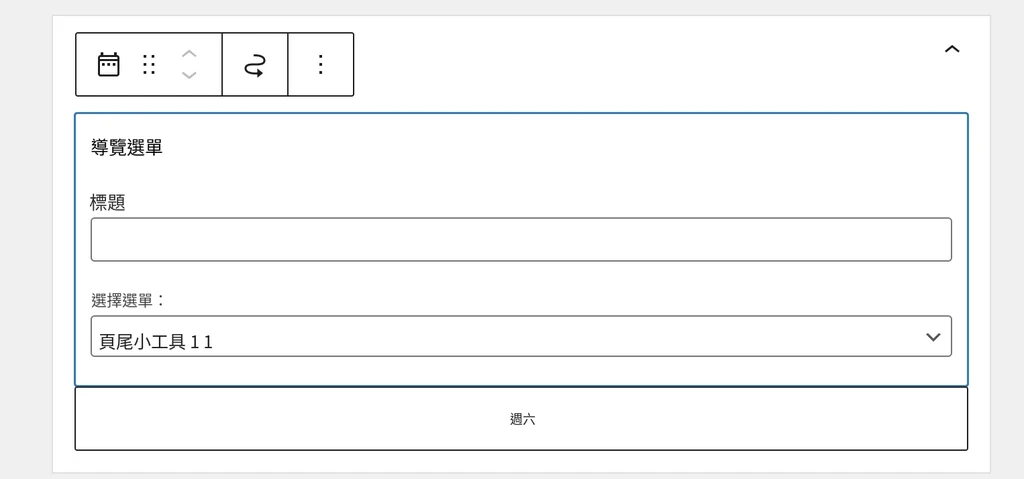
Task: Click the 選擇選單： label text
Action: pos(129,301)
